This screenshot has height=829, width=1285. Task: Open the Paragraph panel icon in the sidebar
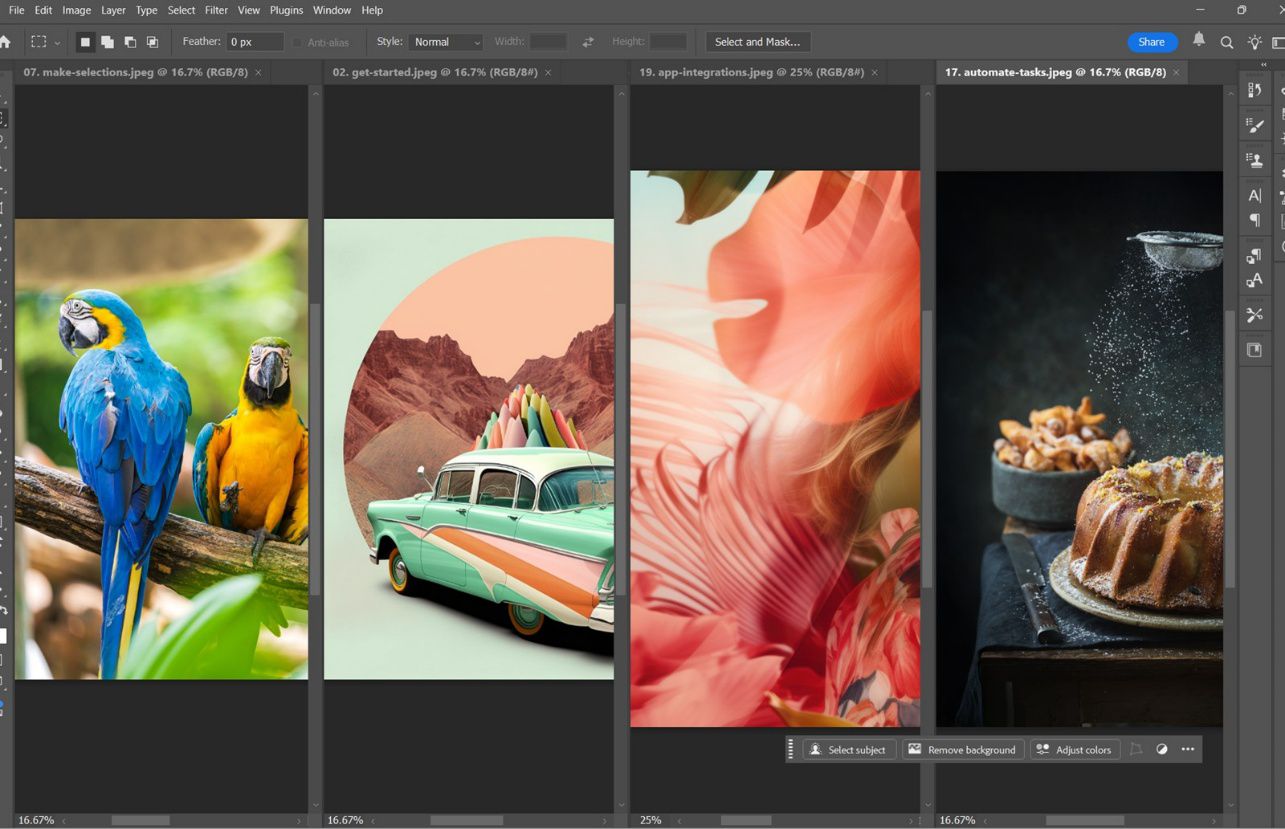pos(1255,221)
